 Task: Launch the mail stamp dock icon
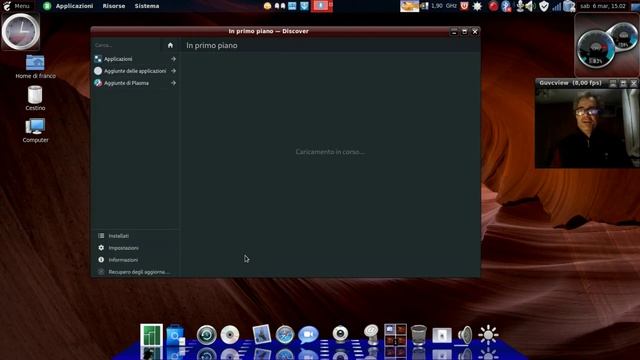(x=371, y=334)
